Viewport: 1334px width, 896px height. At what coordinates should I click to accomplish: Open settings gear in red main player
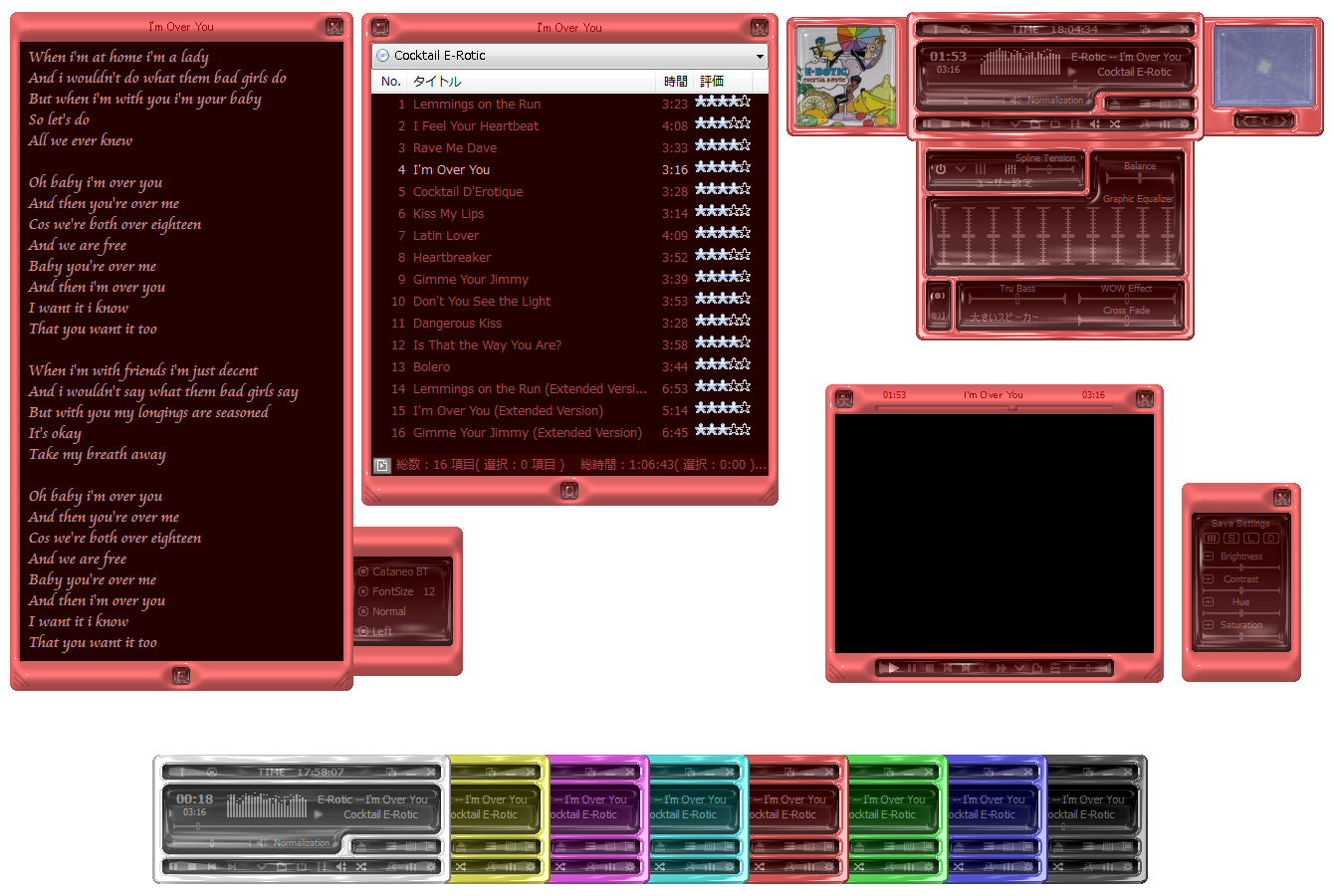point(1185,124)
